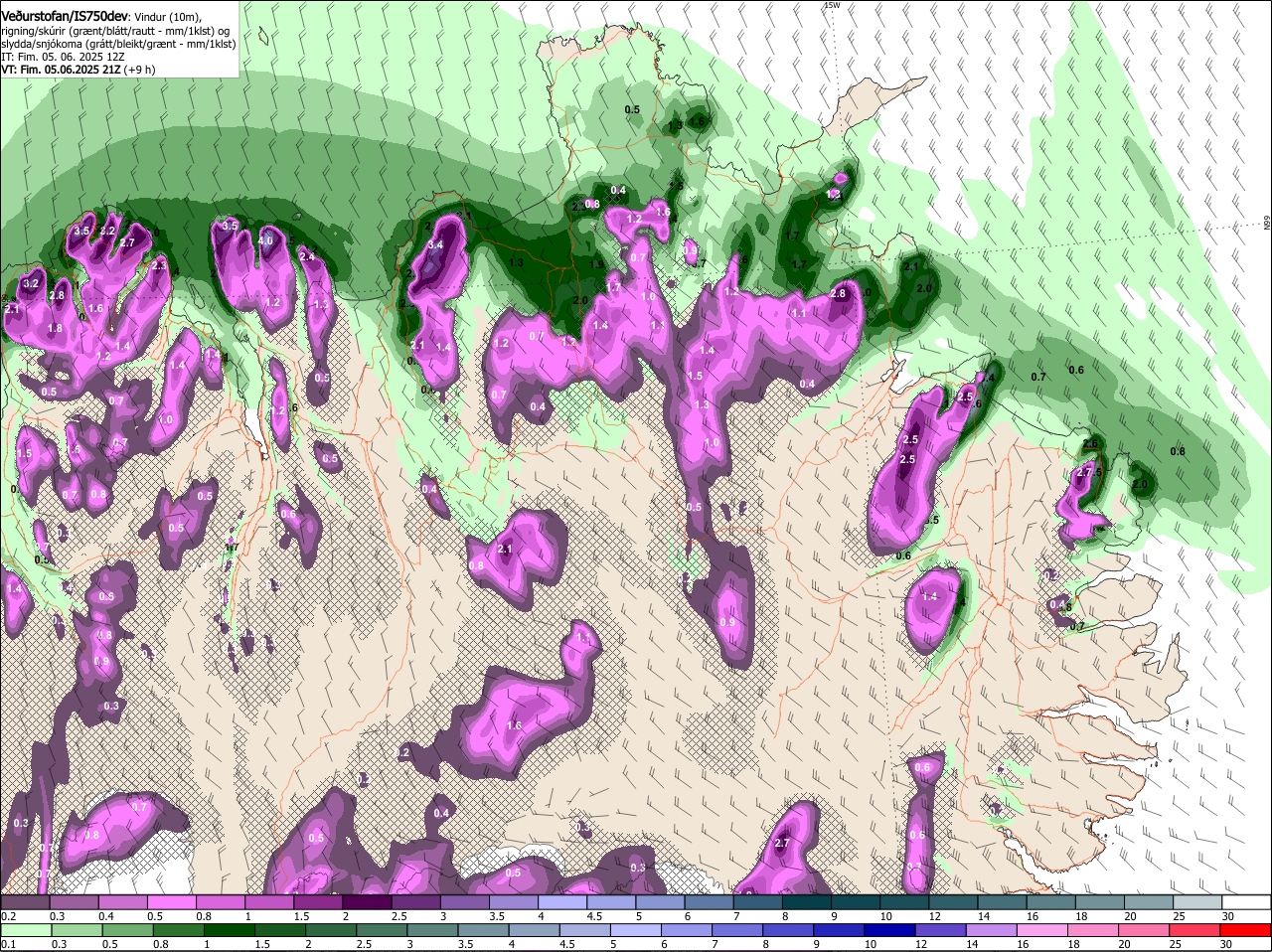The width and height of the screenshot is (1272, 952).
Task: Click the 'Vindur (10m)' text in the header
Action: 169,18
